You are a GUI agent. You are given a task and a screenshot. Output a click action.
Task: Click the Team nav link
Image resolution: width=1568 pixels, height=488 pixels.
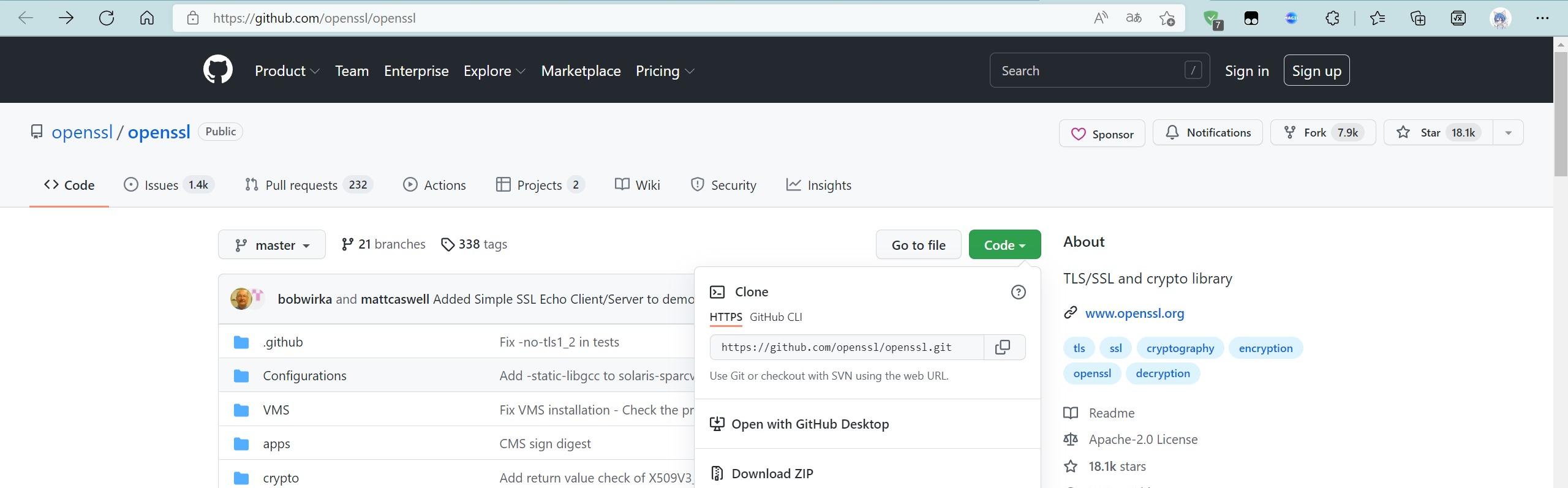tap(352, 71)
